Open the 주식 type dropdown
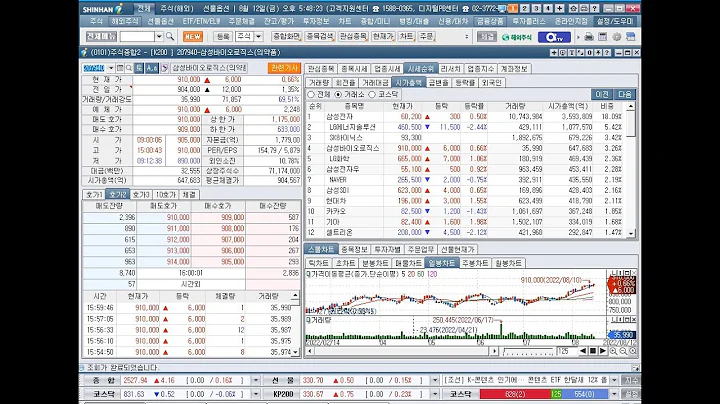 (x=259, y=36)
